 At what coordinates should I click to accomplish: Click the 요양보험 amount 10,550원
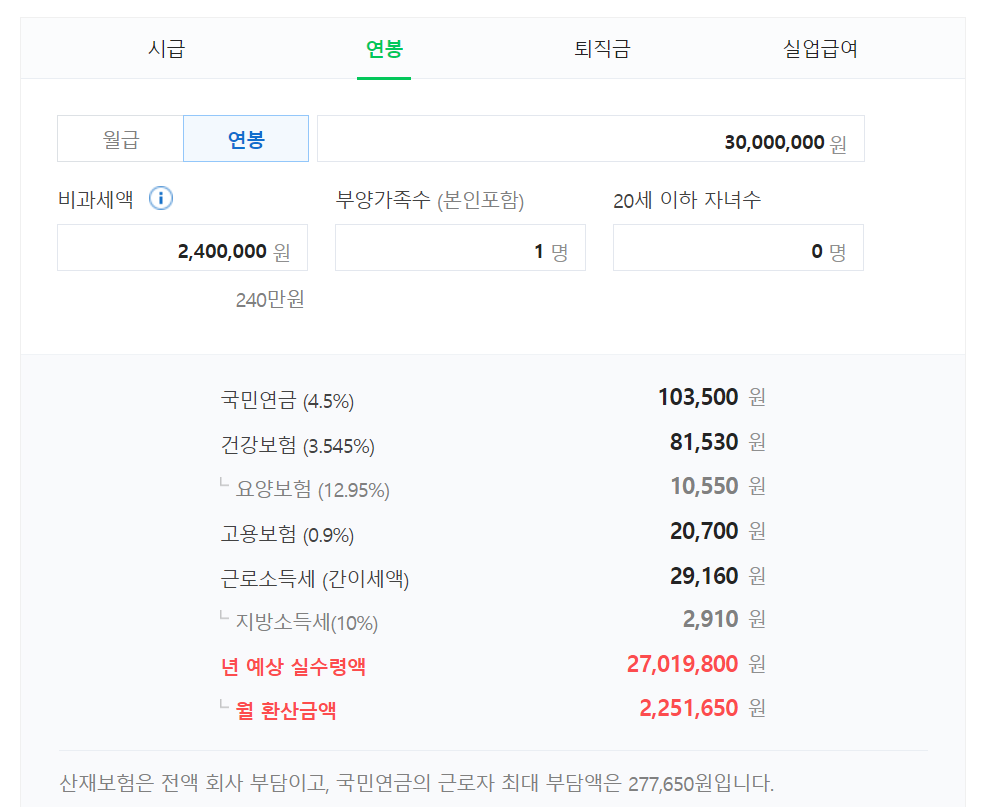704,486
